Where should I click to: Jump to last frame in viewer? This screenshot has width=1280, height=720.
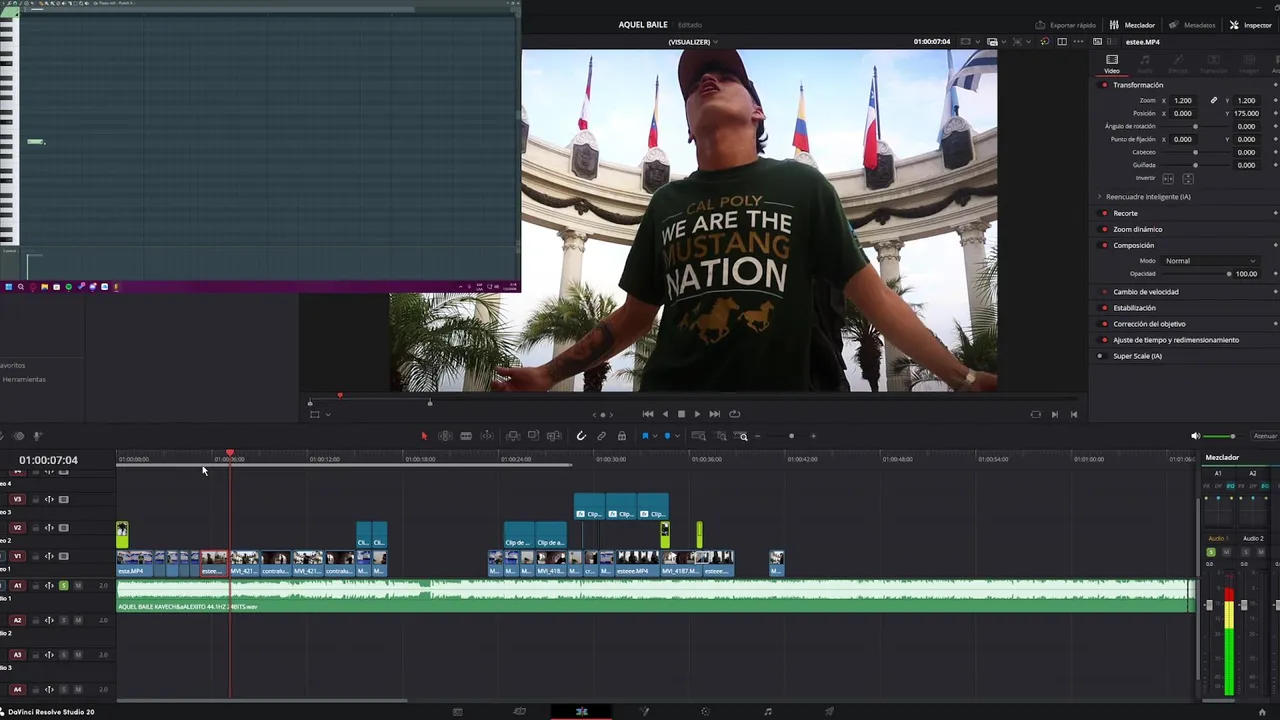714,414
